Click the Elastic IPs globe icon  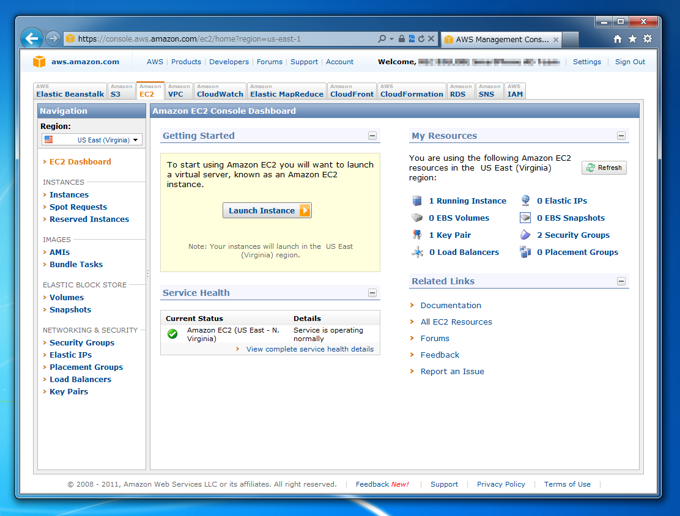click(x=525, y=200)
